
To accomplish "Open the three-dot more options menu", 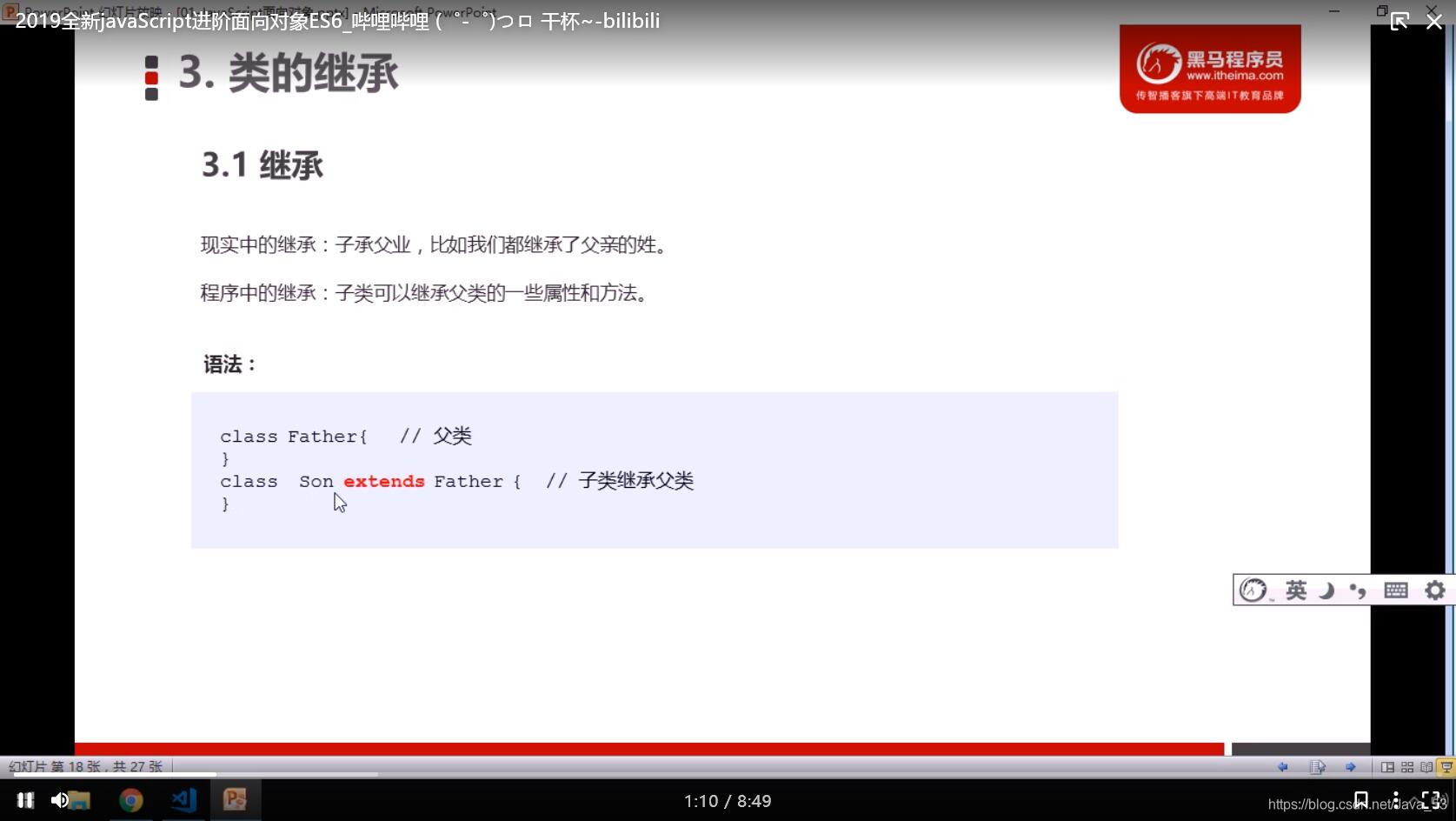I will click(x=1395, y=800).
